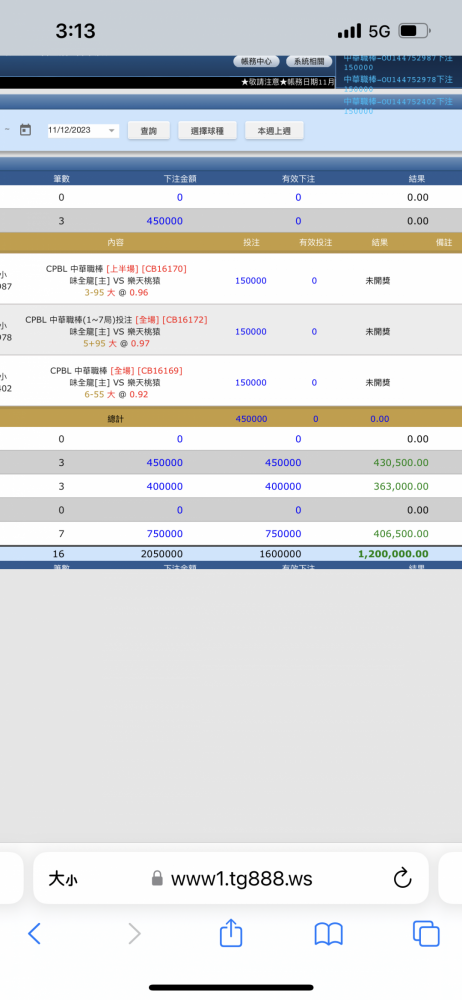Tap the battery status icon
This screenshot has width=462, height=1000.
click(x=415, y=31)
